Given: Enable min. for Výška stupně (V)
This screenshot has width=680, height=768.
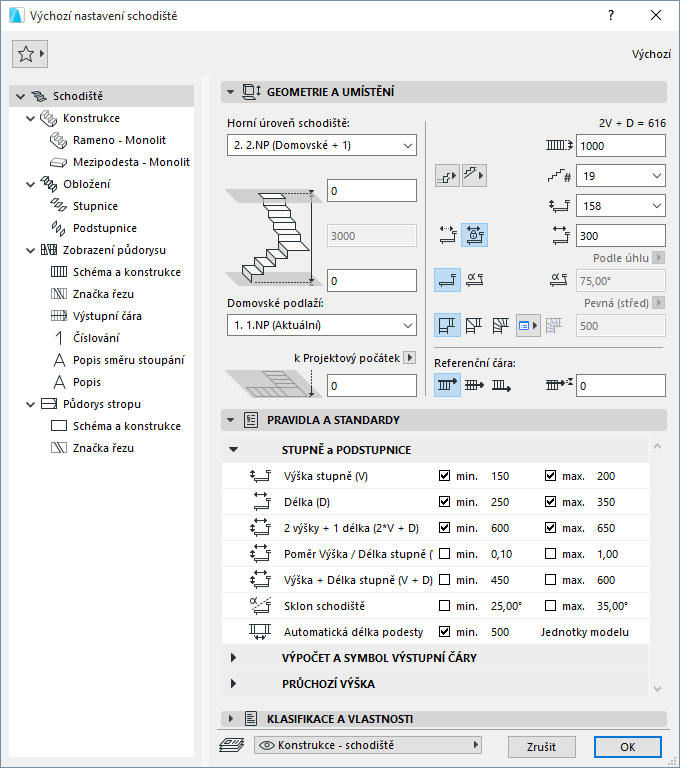Looking at the screenshot, I should point(444,476).
